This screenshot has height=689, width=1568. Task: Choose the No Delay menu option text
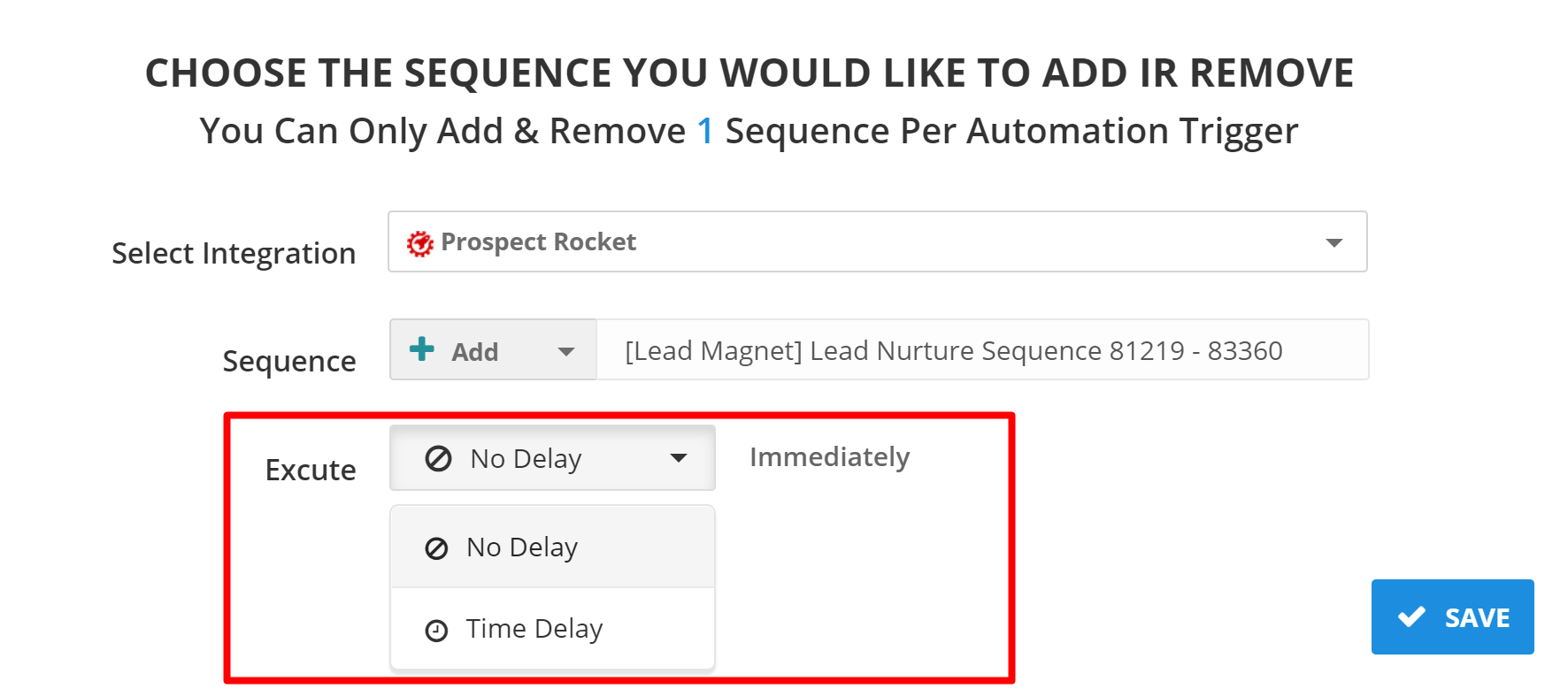(522, 547)
